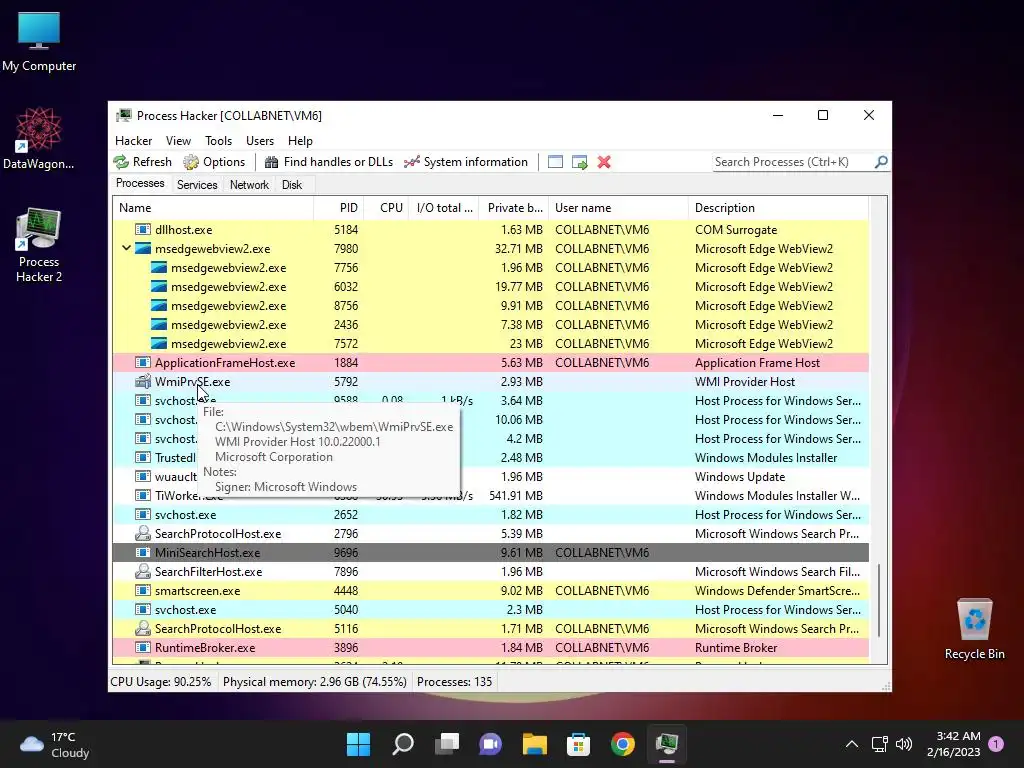Open the Tools menu
The height and width of the screenshot is (768, 1024).
(218, 141)
